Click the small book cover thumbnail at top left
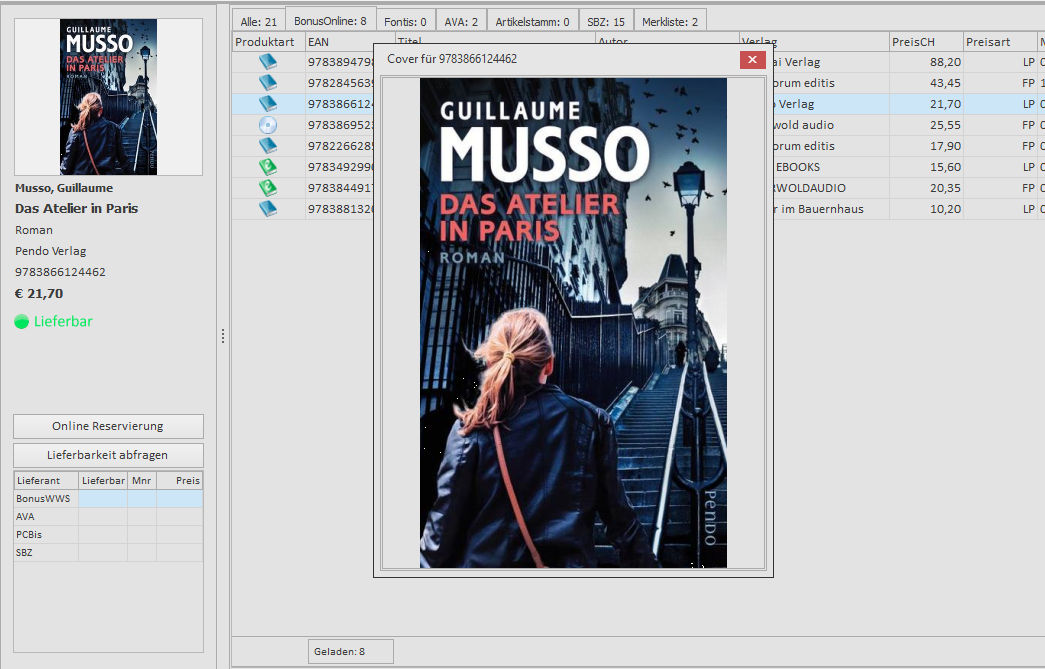Image resolution: width=1045 pixels, height=669 pixels. [x=108, y=97]
